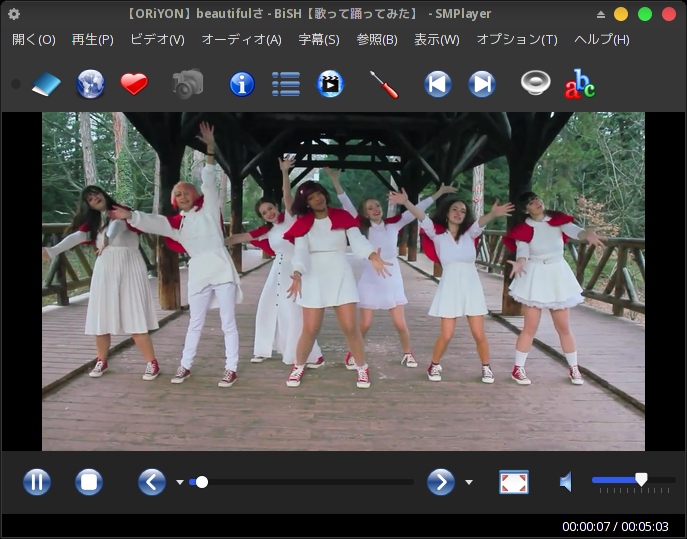Expand the rewind options dropdown arrow
The height and width of the screenshot is (539, 687).
(x=180, y=482)
